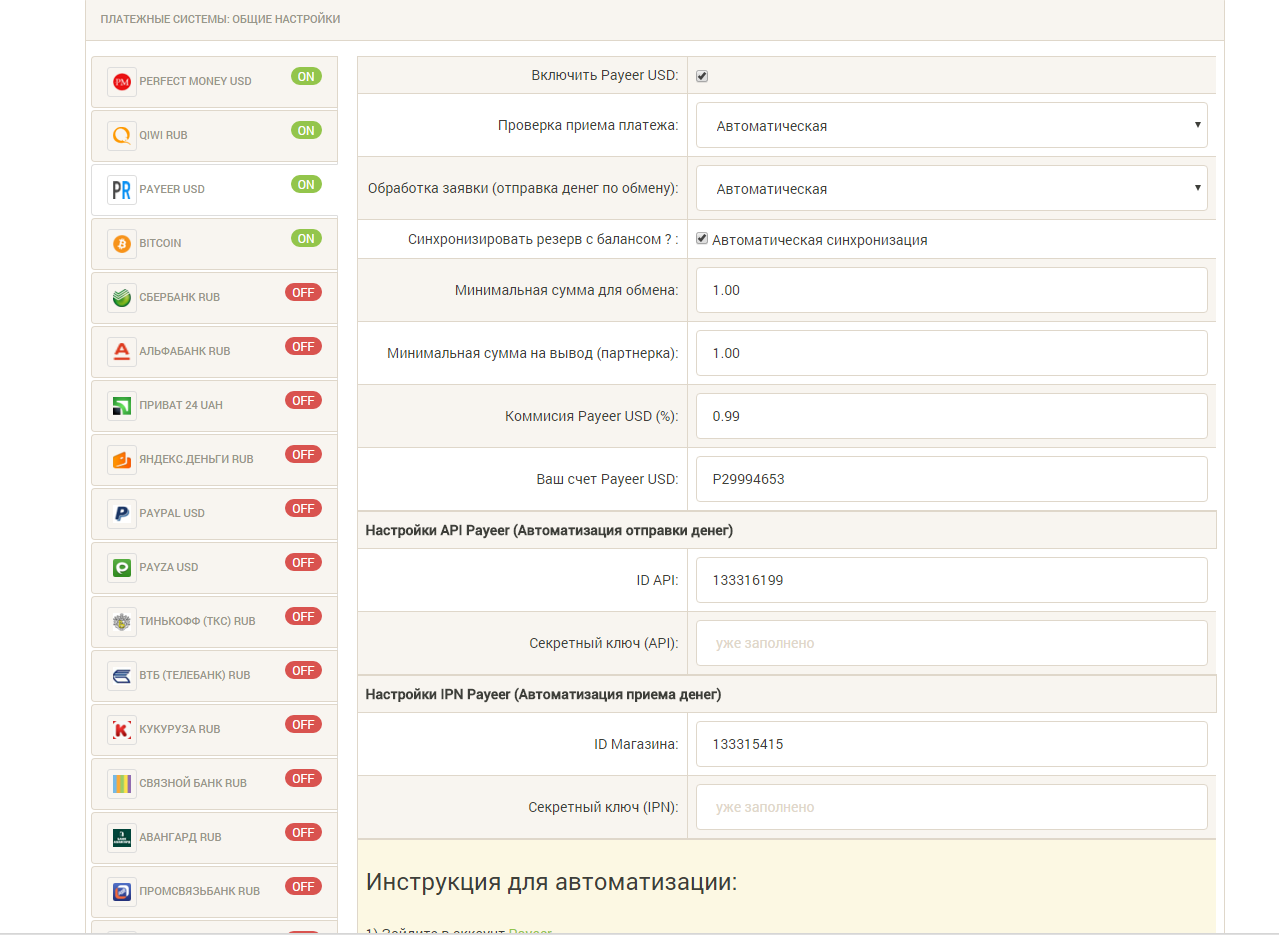Click the Секретный ключ (API) field

951,643
